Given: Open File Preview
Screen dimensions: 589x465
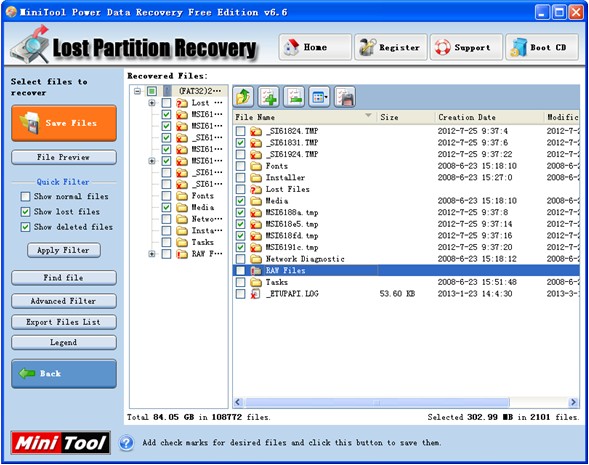Looking at the screenshot, I should (x=64, y=157).
